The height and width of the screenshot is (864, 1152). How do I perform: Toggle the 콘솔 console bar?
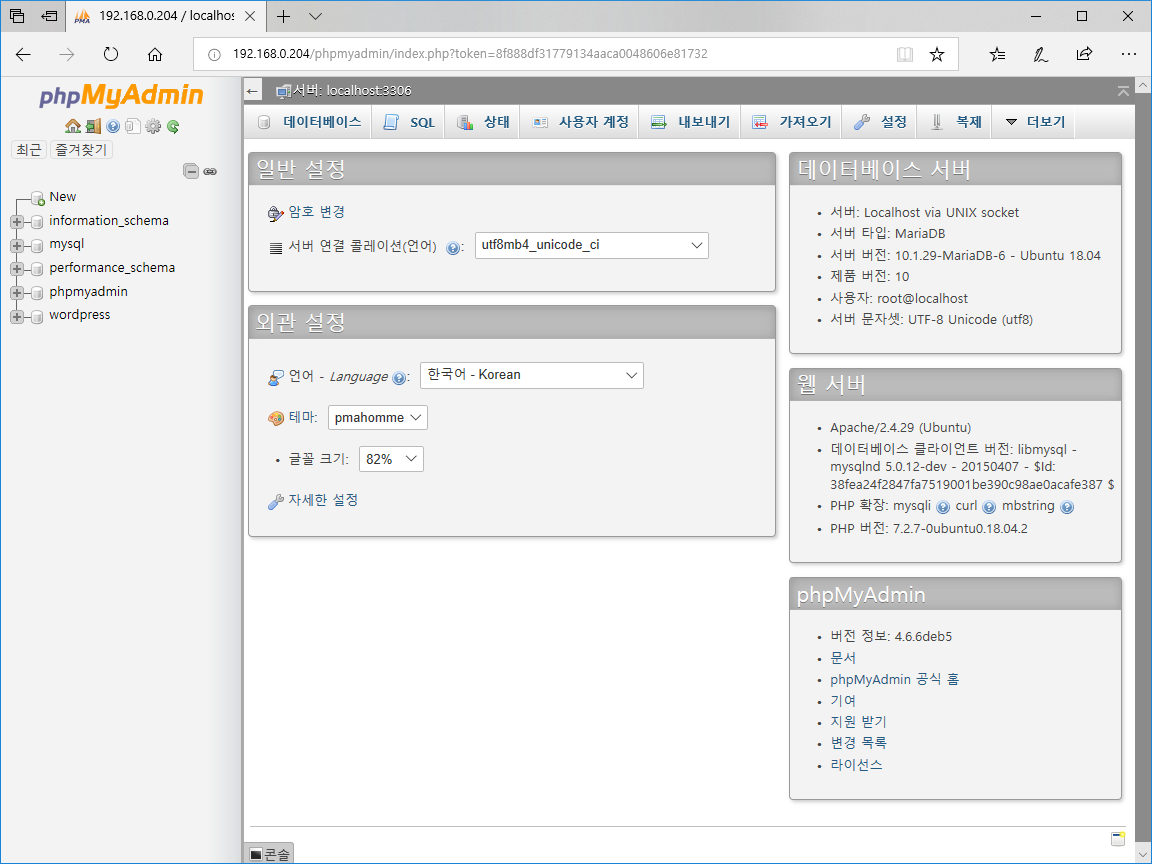[x=269, y=854]
